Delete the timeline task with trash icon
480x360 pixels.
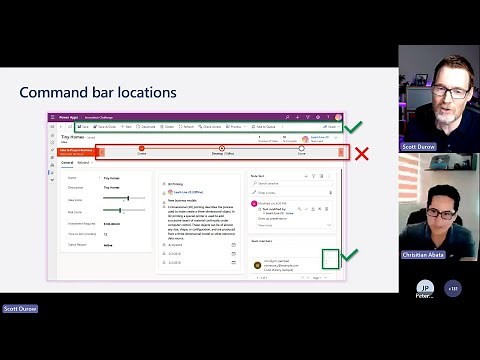[327, 209]
